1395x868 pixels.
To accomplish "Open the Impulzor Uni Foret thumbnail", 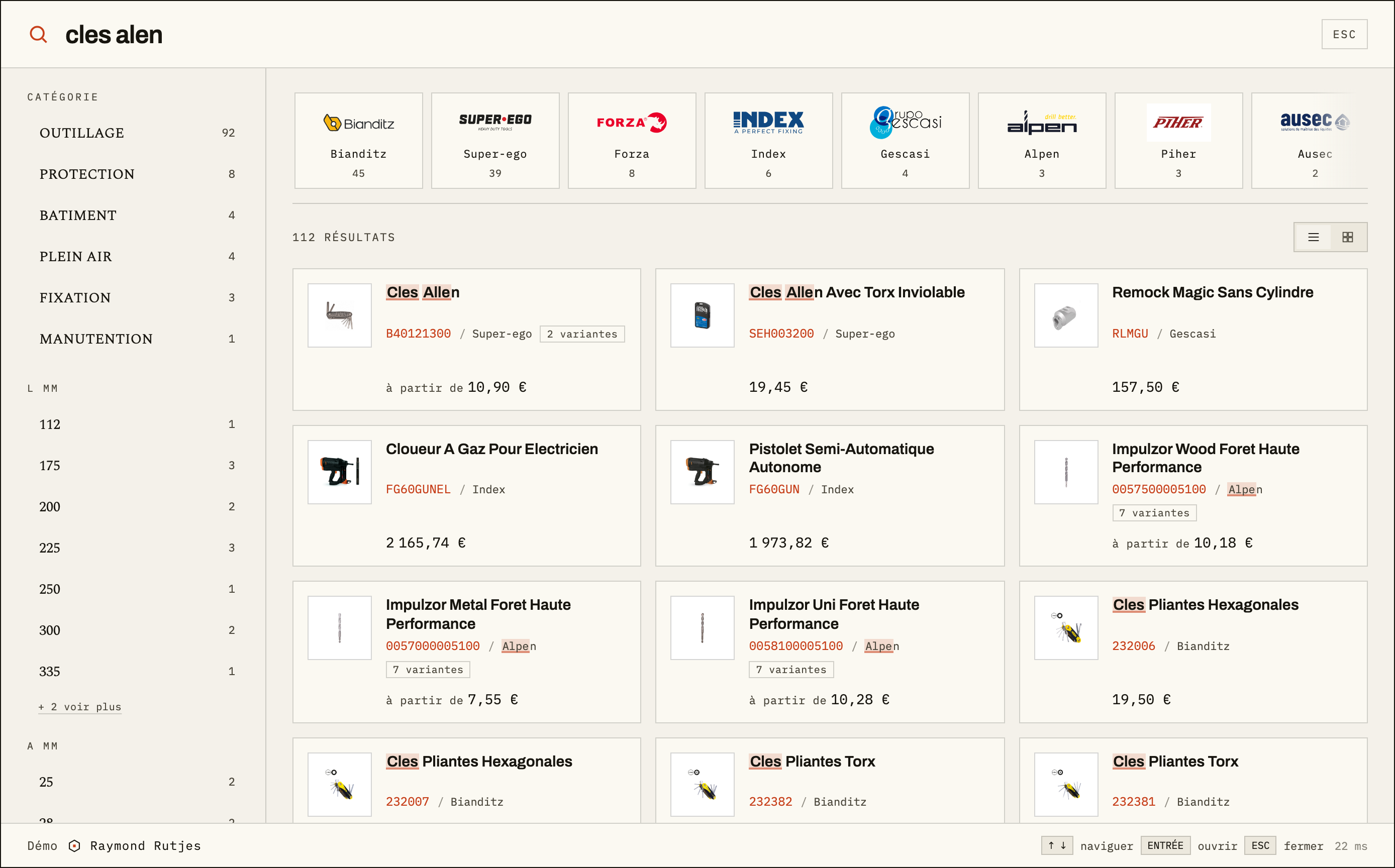I will 703,628.
